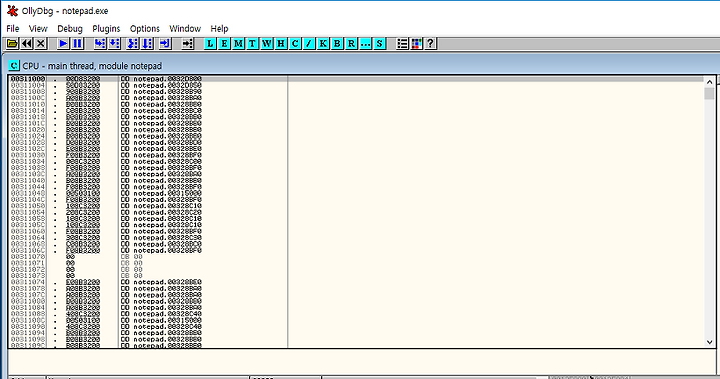720x379 pixels.
Task: Run the program with the play icon
Action: click(x=63, y=44)
